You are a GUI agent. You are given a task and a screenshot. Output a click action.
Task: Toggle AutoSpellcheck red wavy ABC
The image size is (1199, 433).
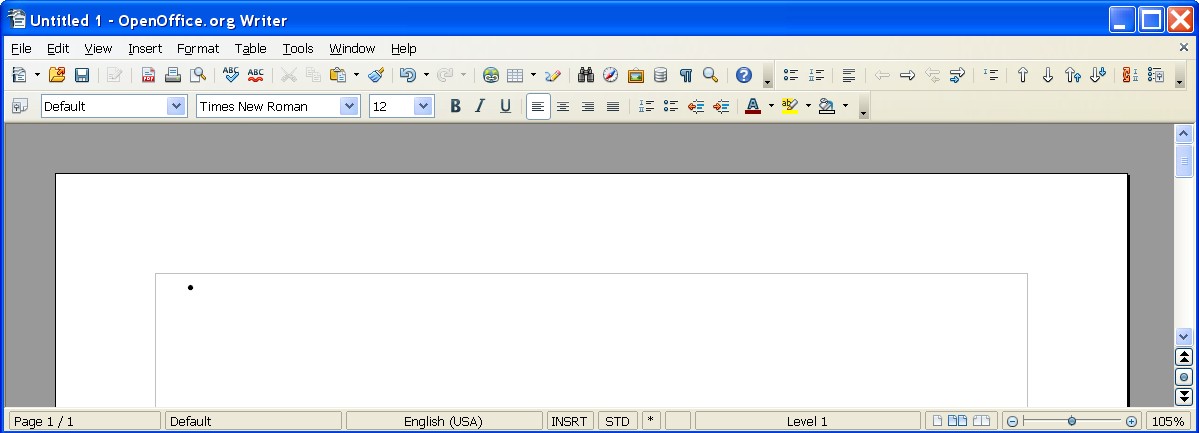pos(255,75)
